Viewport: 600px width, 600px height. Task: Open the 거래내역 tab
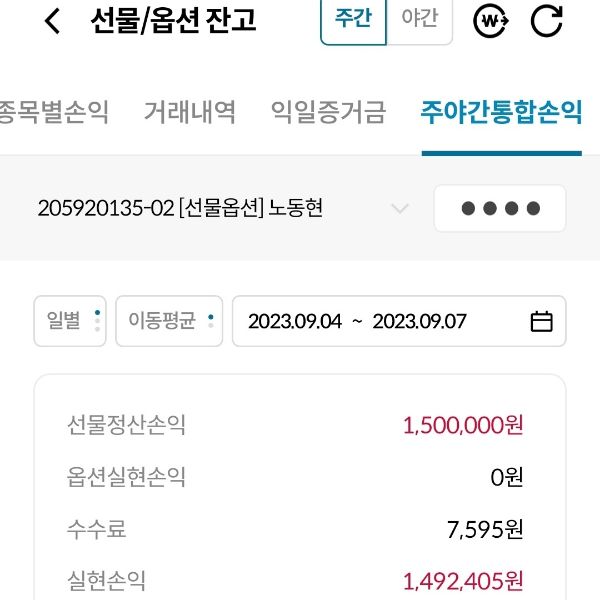pyautogui.click(x=189, y=112)
